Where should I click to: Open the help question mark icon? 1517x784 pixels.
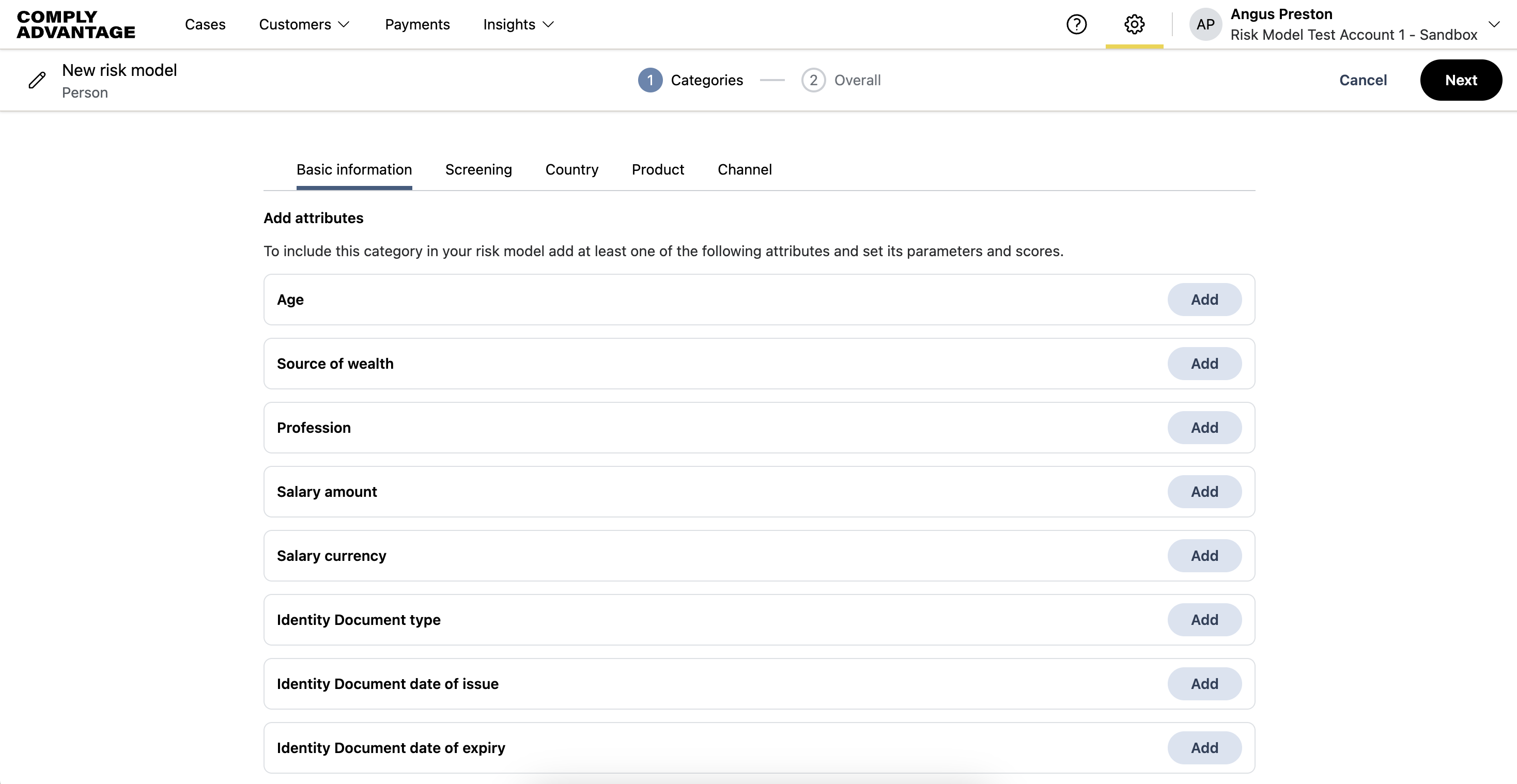(x=1076, y=24)
